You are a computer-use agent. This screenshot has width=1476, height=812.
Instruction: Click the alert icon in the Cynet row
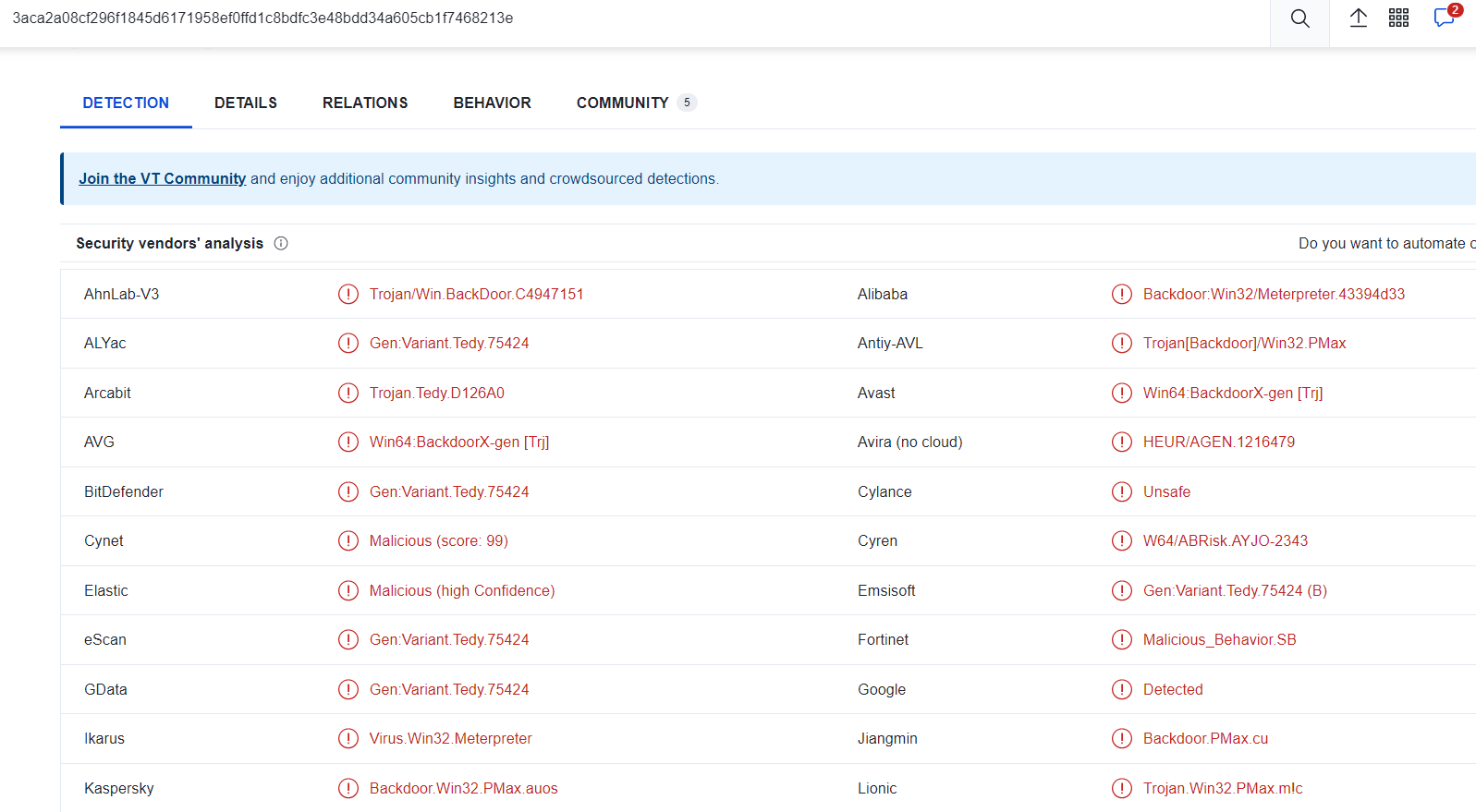coord(348,540)
